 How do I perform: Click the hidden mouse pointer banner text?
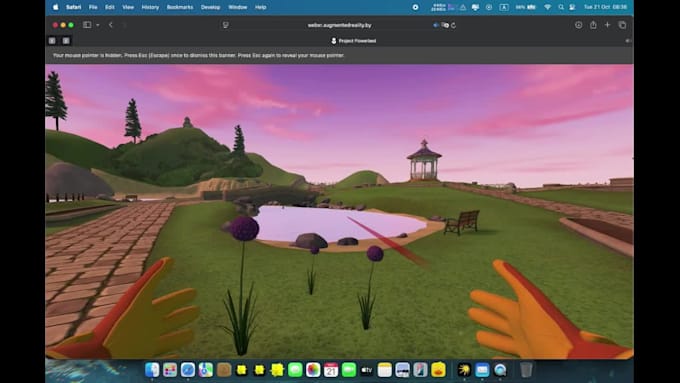coord(198,56)
